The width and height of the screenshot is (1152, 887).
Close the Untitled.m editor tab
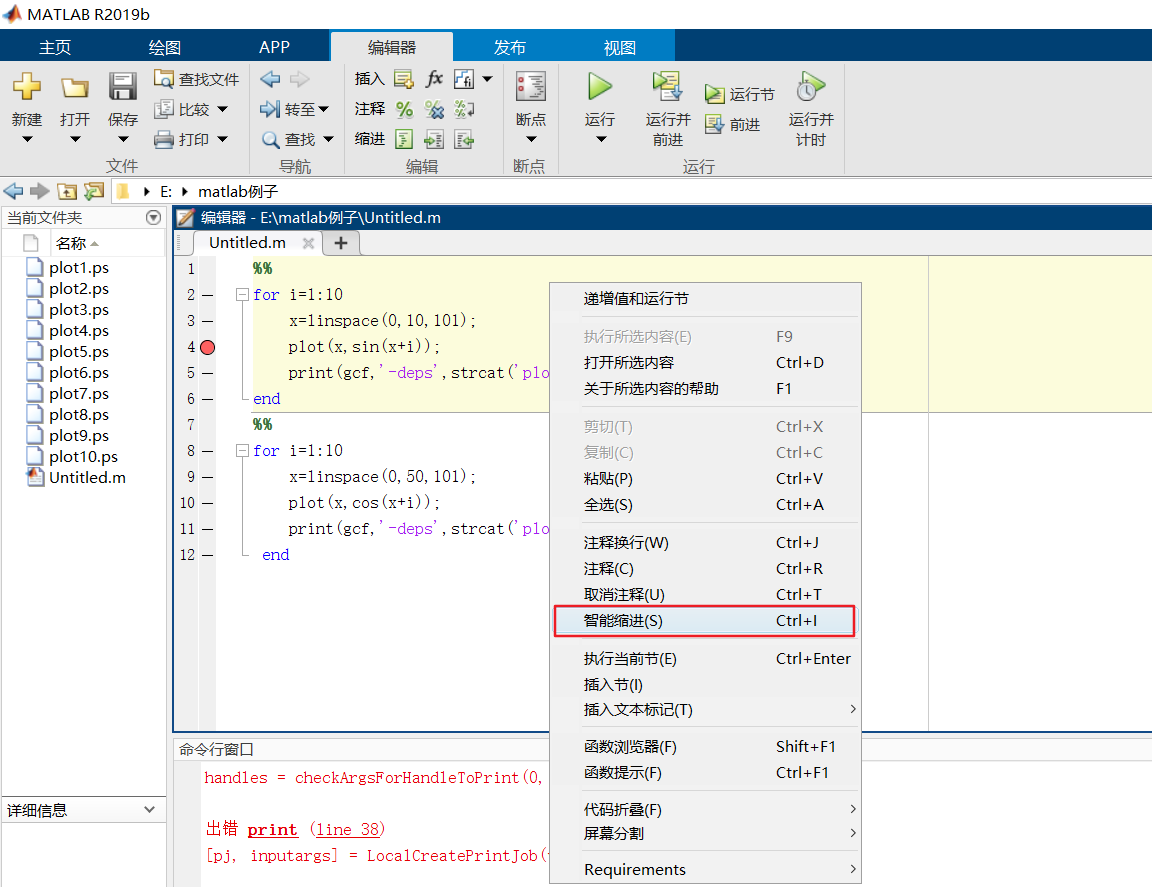click(x=309, y=243)
